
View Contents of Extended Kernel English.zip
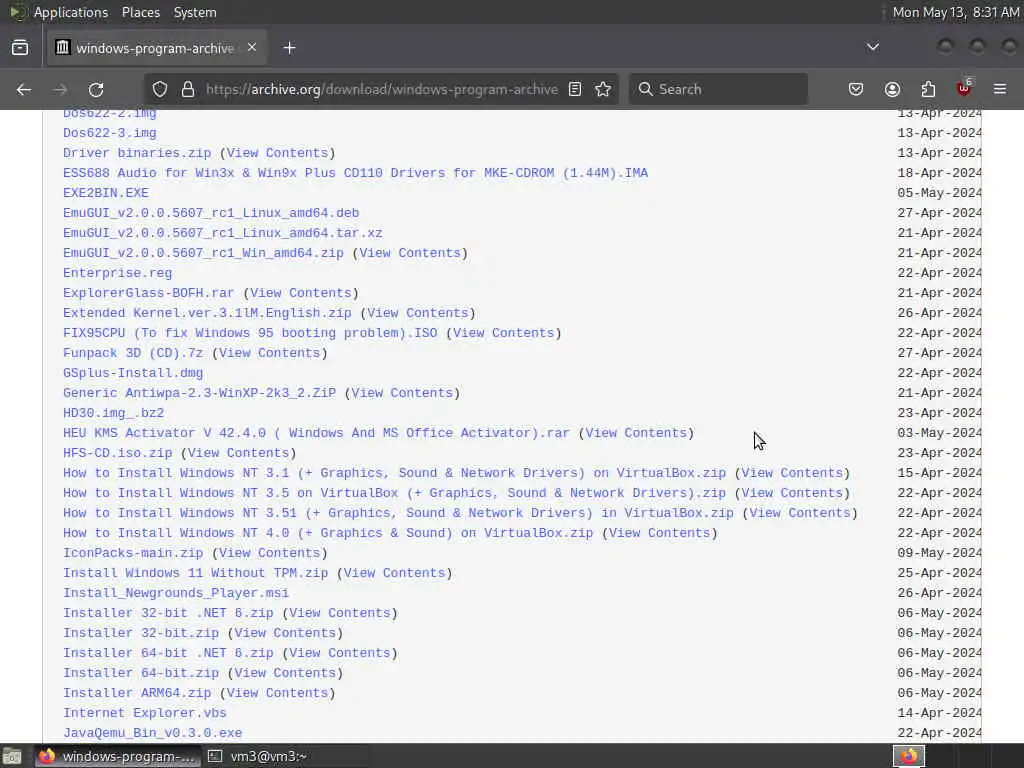pyautogui.click(x=418, y=313)
